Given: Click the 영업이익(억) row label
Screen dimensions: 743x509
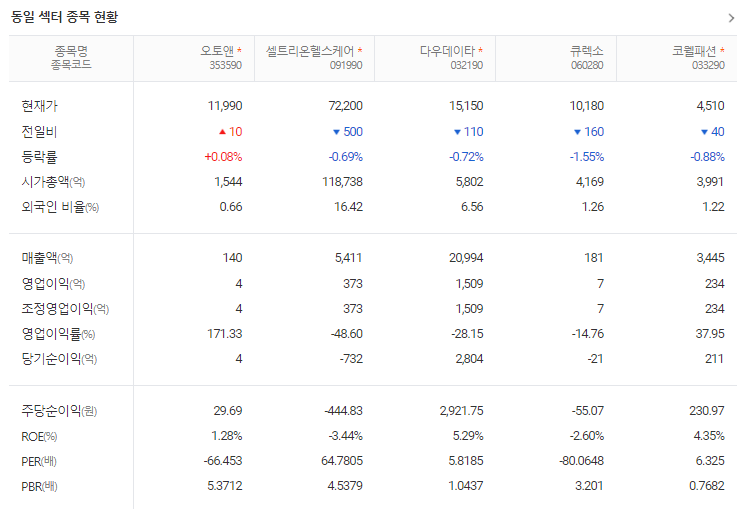Looking at the screenshot, I should pos(53,283).
